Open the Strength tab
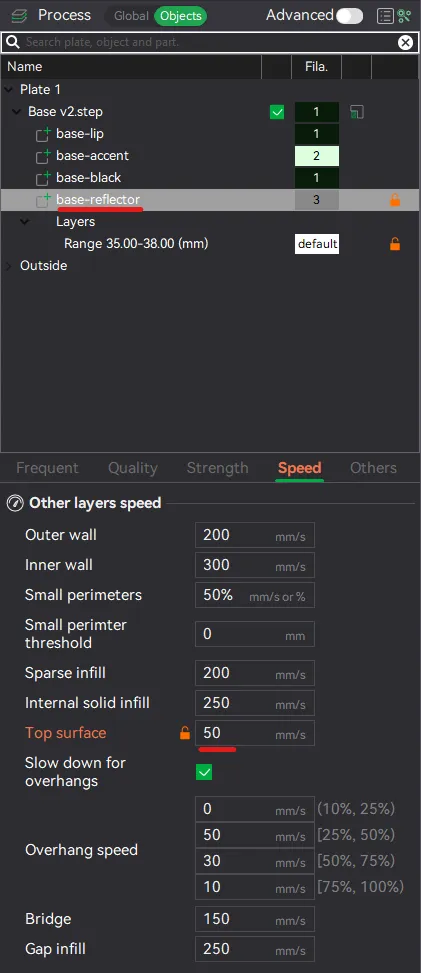This screenshot has width=421, height=973. tap(217, 468)
